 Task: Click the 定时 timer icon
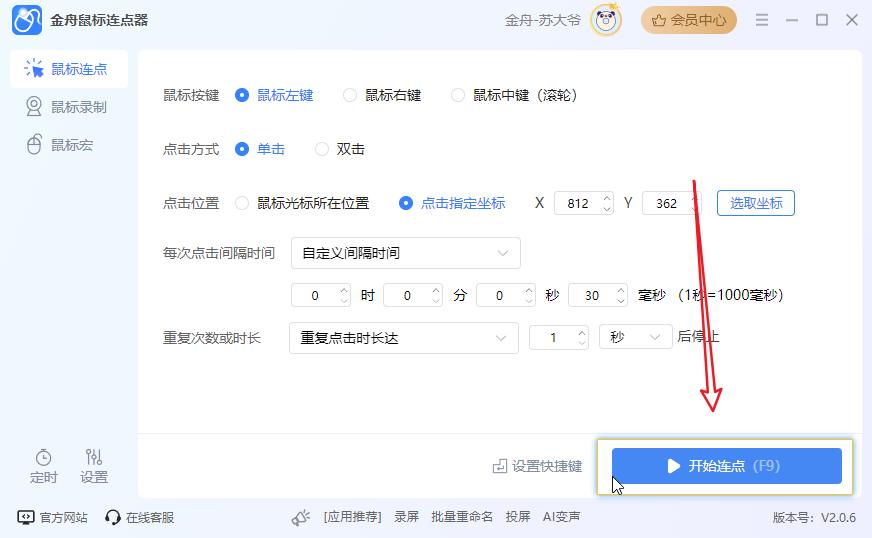pos(43,457)
